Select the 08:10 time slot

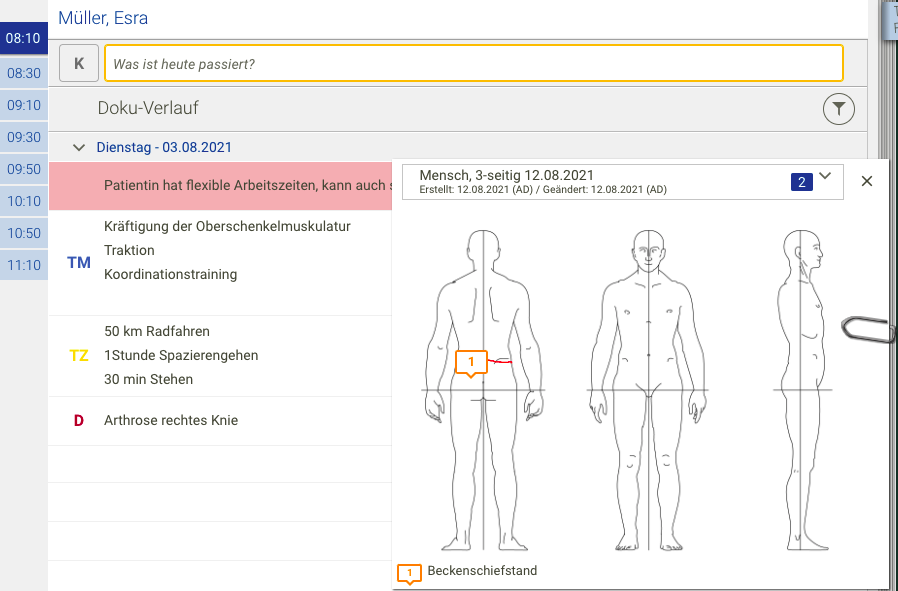tap(23, 38)
